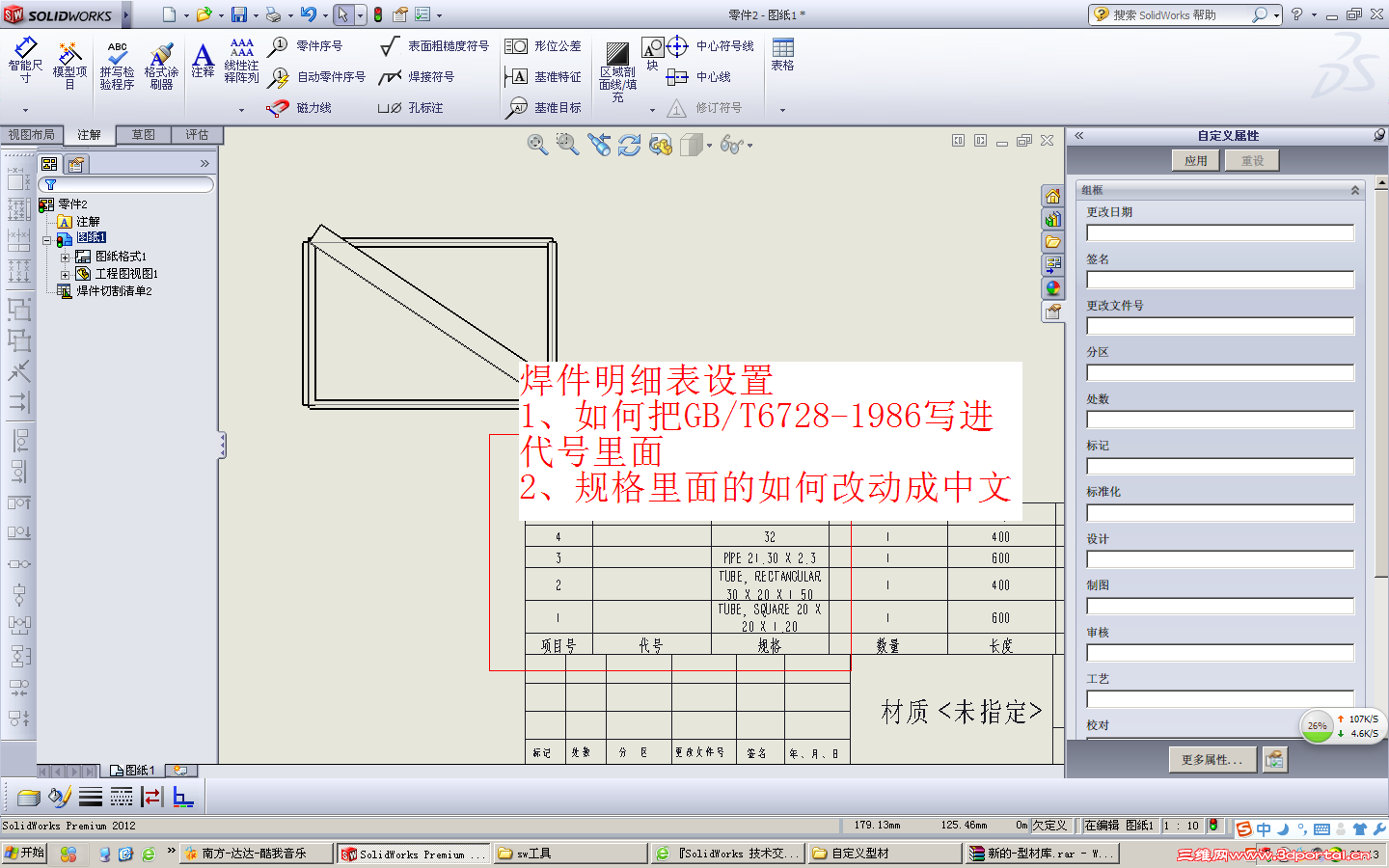Click the 块 blocks tool

point(652,54)
